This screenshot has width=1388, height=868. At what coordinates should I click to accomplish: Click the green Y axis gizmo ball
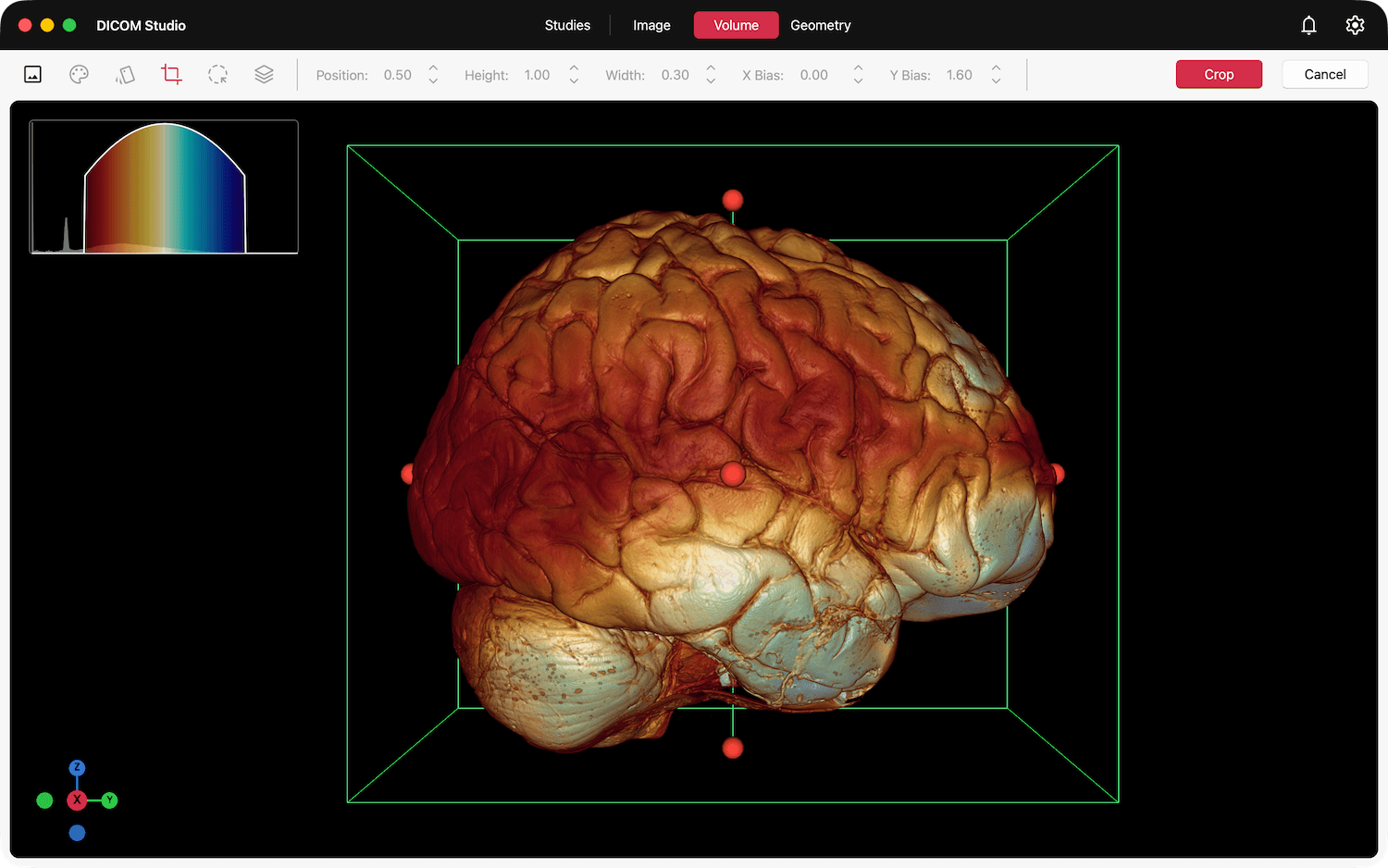[109, 800]
